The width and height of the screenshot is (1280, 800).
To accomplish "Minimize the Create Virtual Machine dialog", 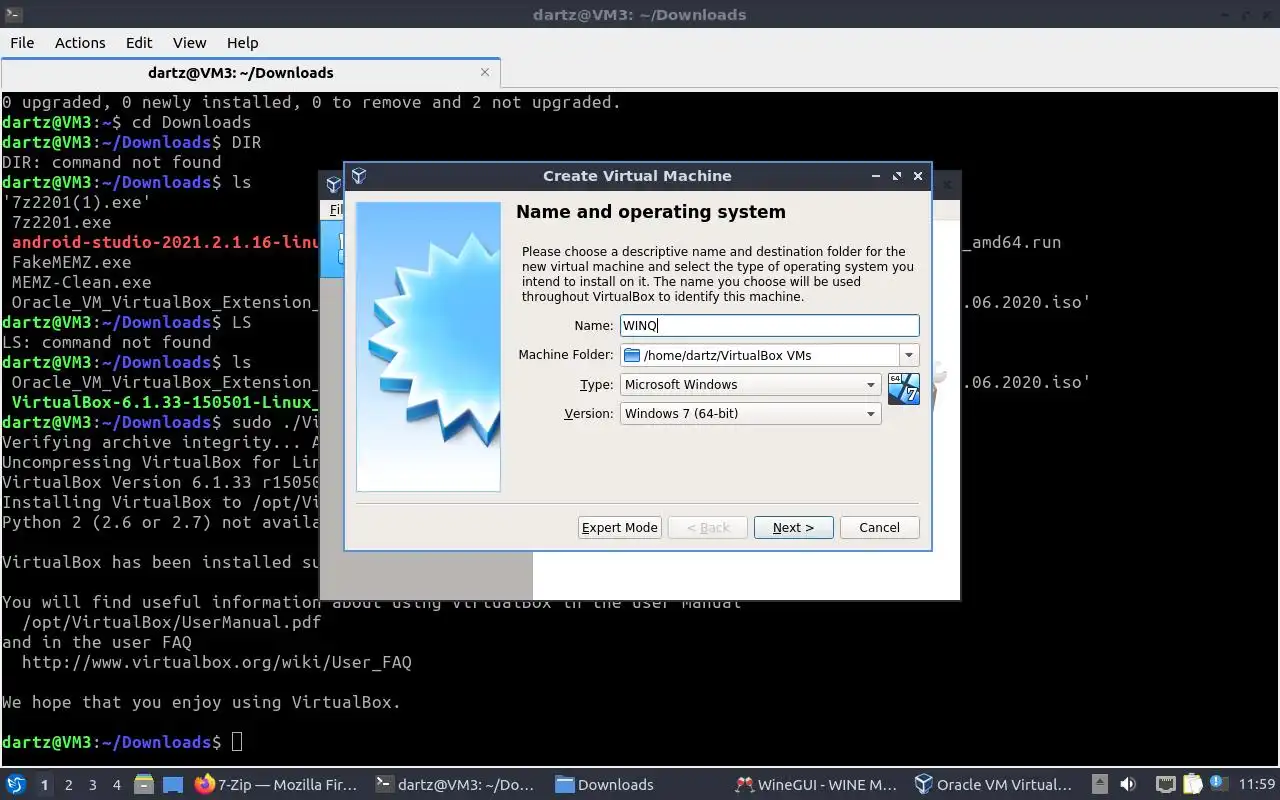I will click(x=876, y=176).
